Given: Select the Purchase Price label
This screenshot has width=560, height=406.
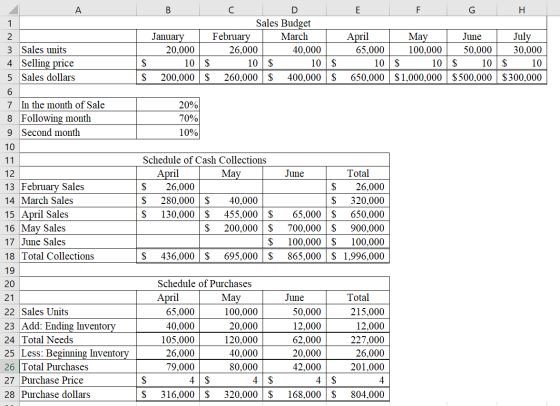Looking at the screenshot, I should click(x=78, y=380).
